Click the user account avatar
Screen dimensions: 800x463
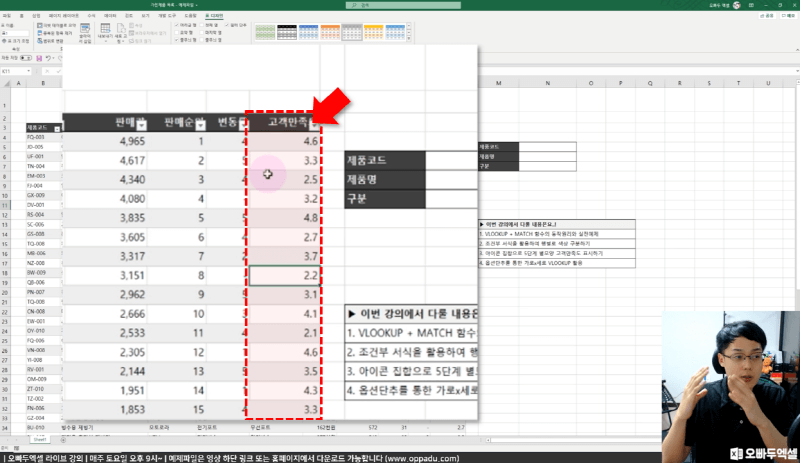pos(737,5)
